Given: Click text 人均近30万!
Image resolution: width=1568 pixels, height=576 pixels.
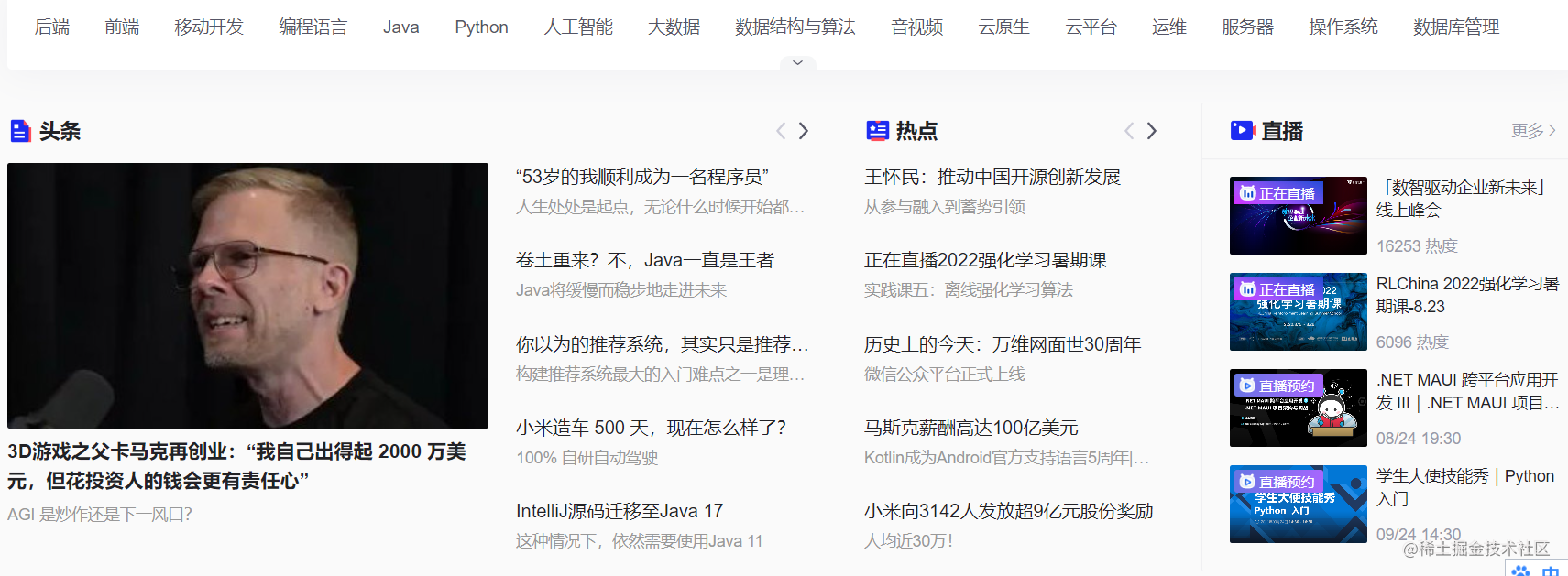Looking at the screenshot, I should (908, 541).
